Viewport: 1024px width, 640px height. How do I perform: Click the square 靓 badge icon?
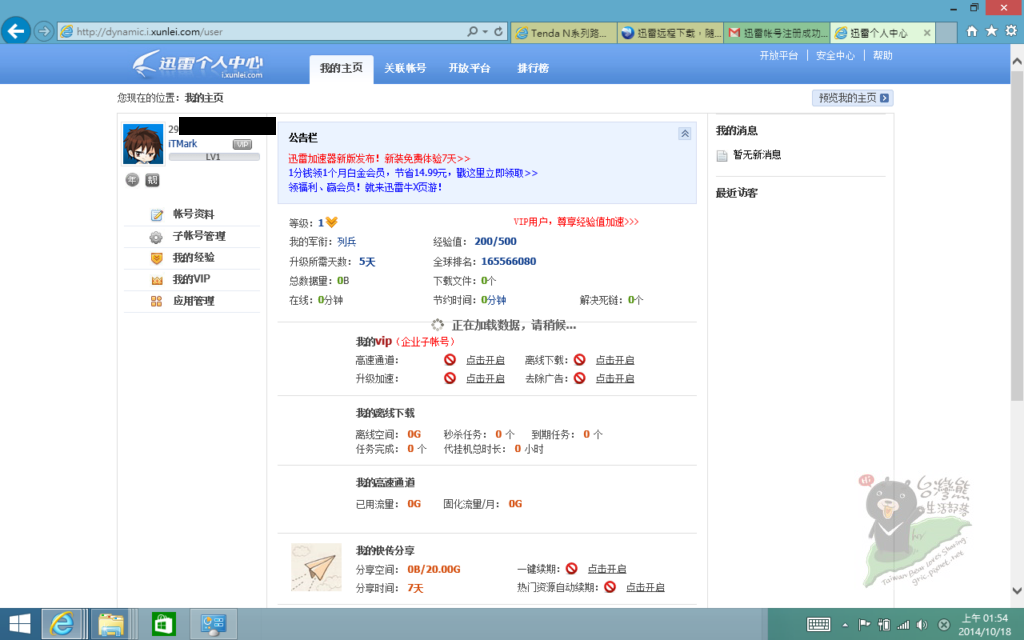pyautogui.click(x=152, y=180)
